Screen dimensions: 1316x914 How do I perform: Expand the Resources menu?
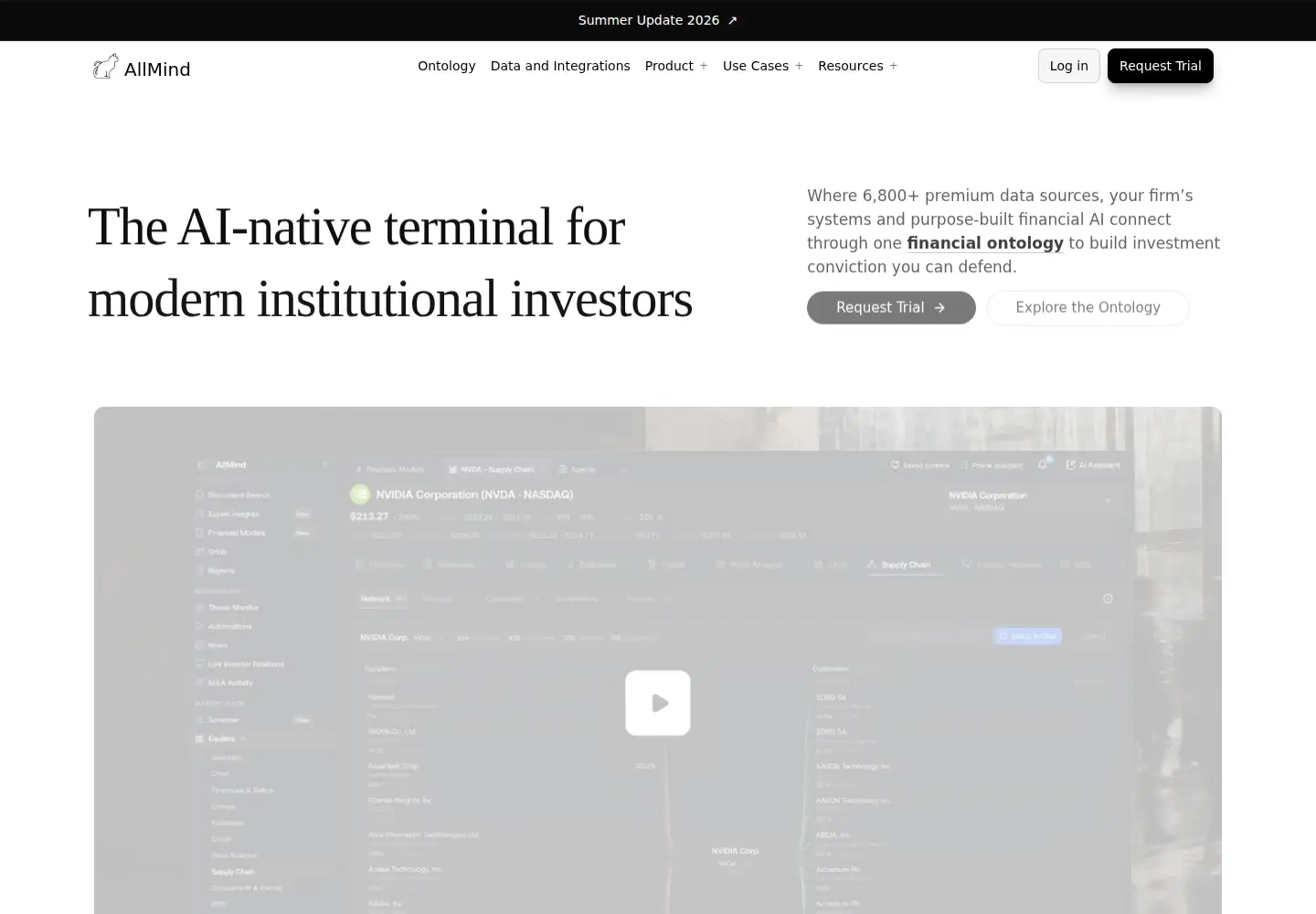coord(858,66)
